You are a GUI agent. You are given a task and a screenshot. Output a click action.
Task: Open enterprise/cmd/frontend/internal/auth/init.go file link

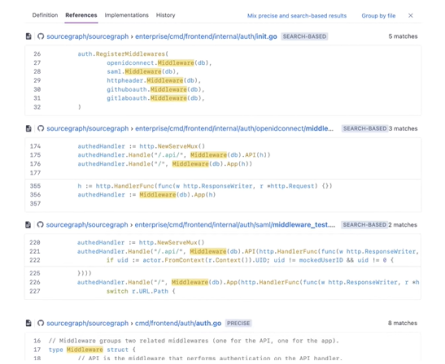[206, 36]
